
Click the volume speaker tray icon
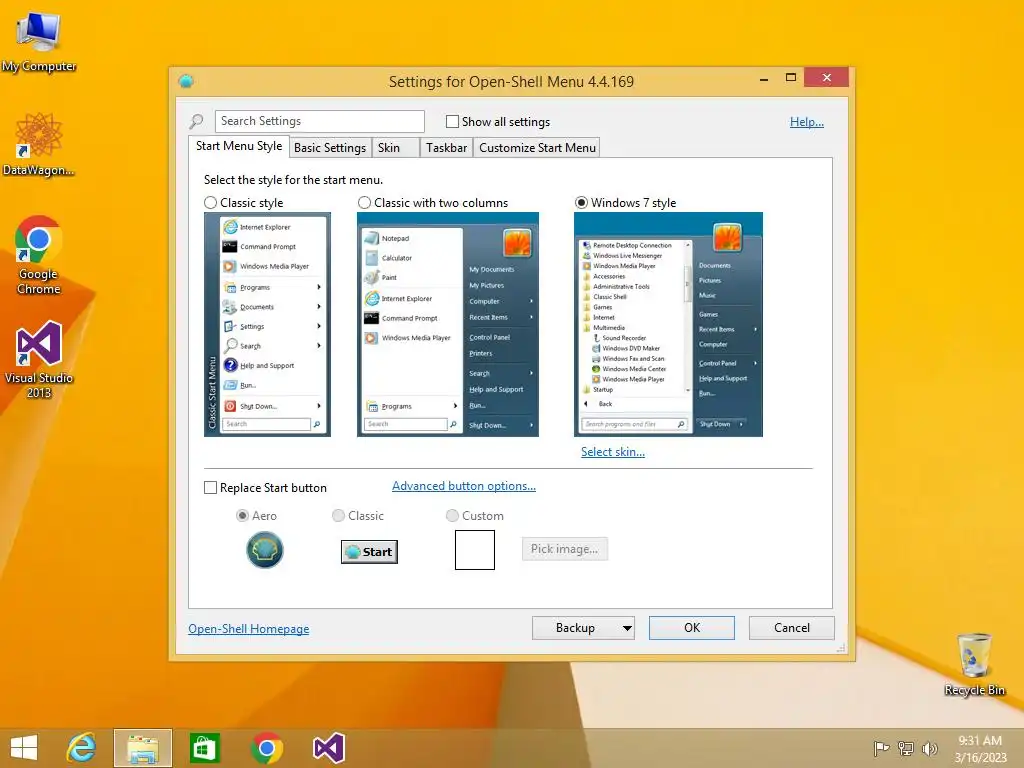pyautogui.click(x=929, y=748)
